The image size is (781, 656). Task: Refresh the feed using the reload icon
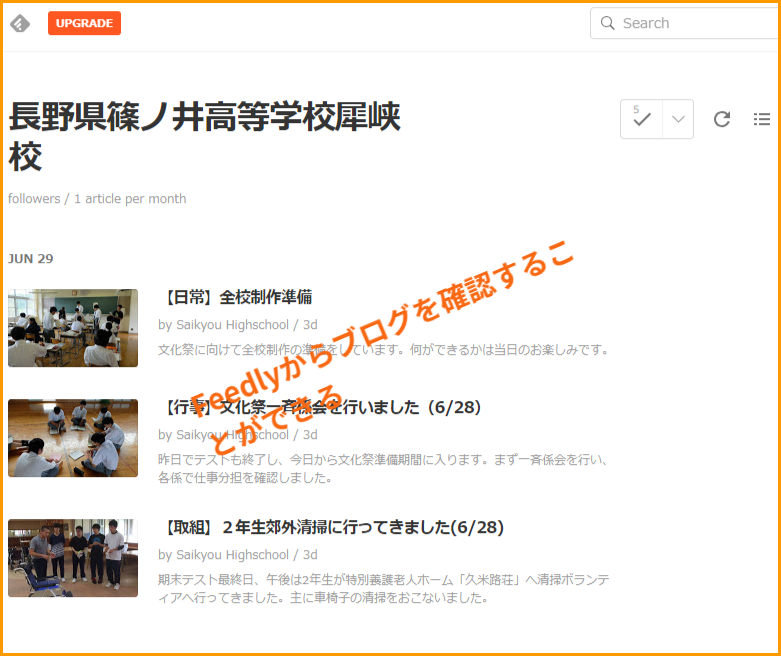(x=722, y=119)
